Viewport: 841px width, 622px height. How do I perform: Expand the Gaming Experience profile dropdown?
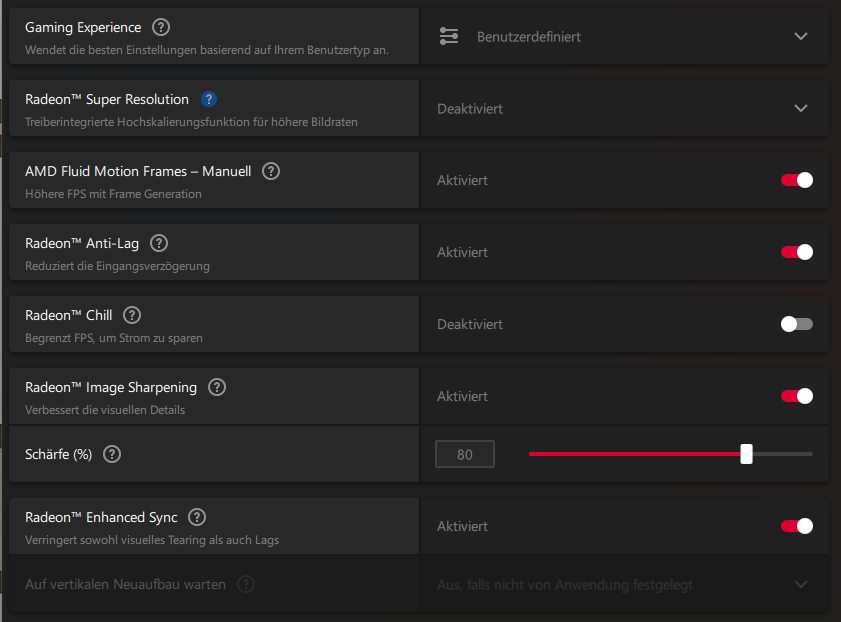click(800, 36)
